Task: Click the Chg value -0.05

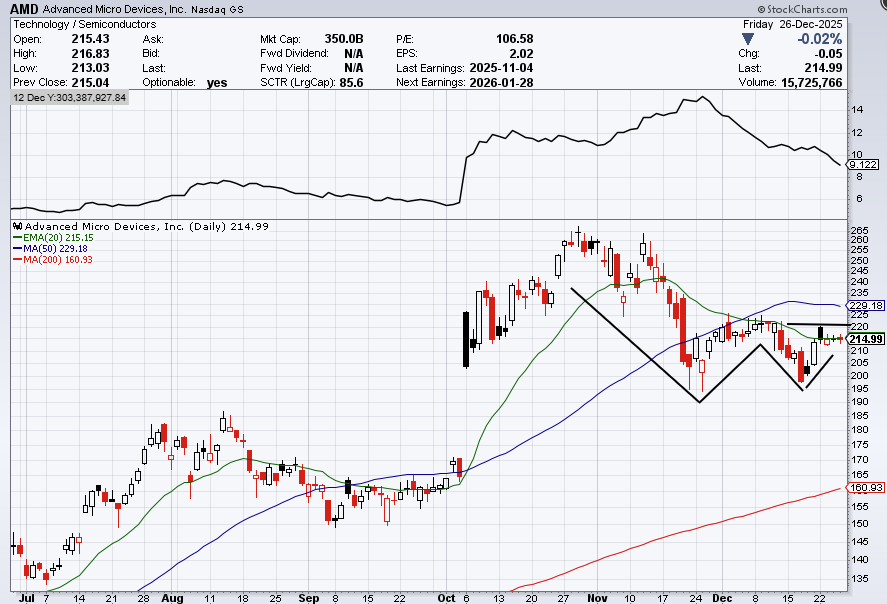Action: 828,53
